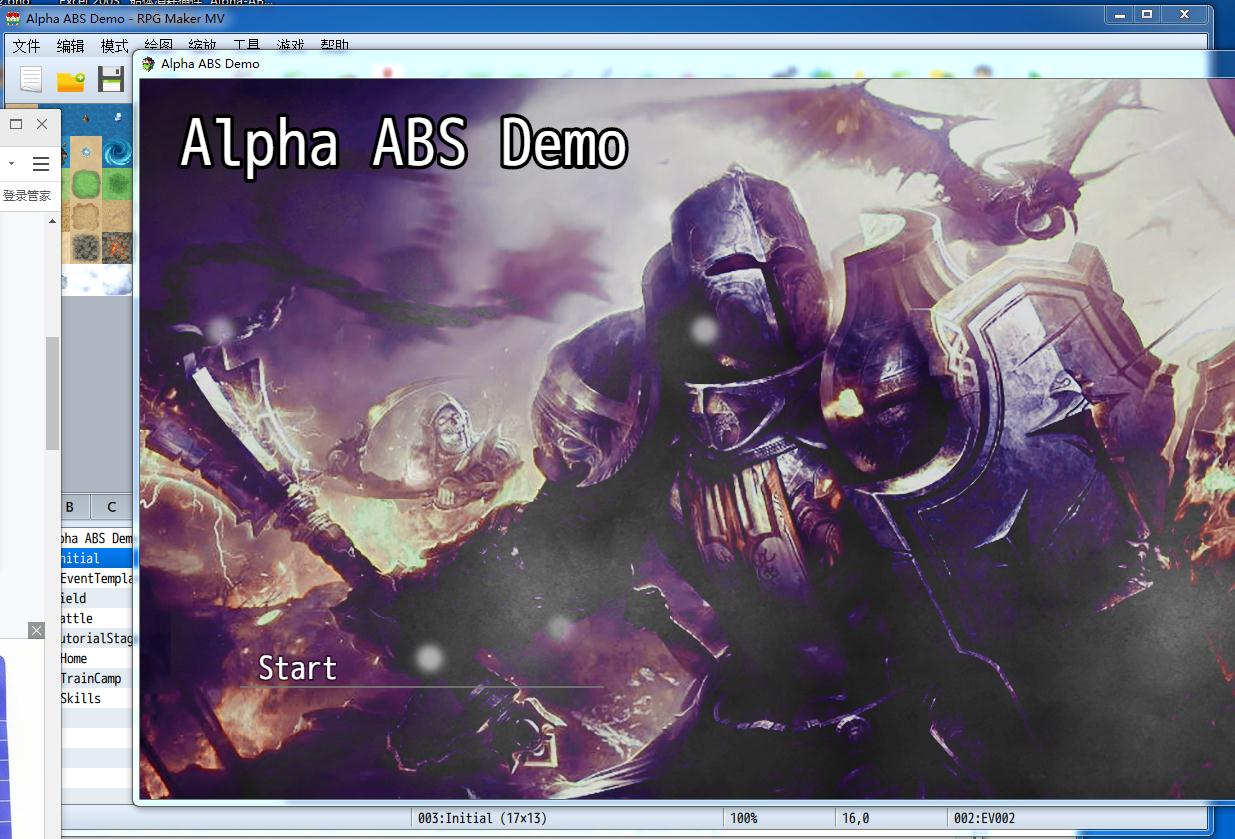Close the left side window with the X
This screenshot has width=1235, height=839.
point(42,124)
